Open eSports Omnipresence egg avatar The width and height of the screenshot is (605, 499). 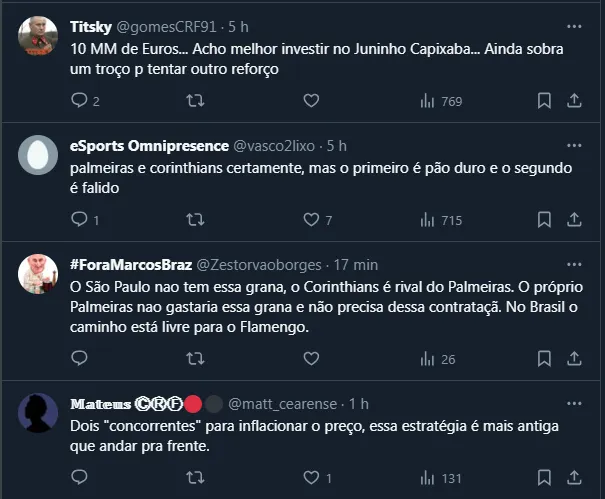pos(37,157)
